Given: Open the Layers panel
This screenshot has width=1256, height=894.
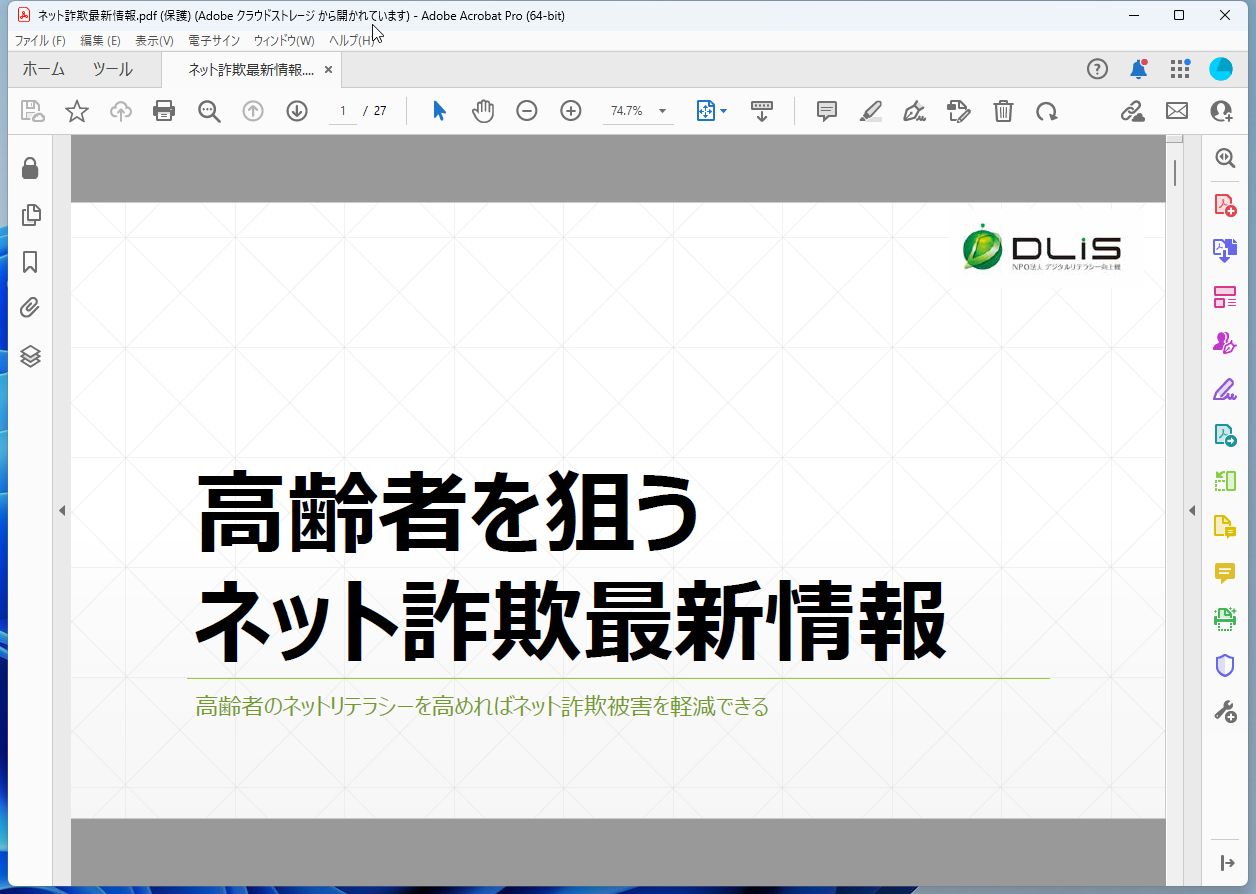Looking at the screenshot, I should [30, 356].
